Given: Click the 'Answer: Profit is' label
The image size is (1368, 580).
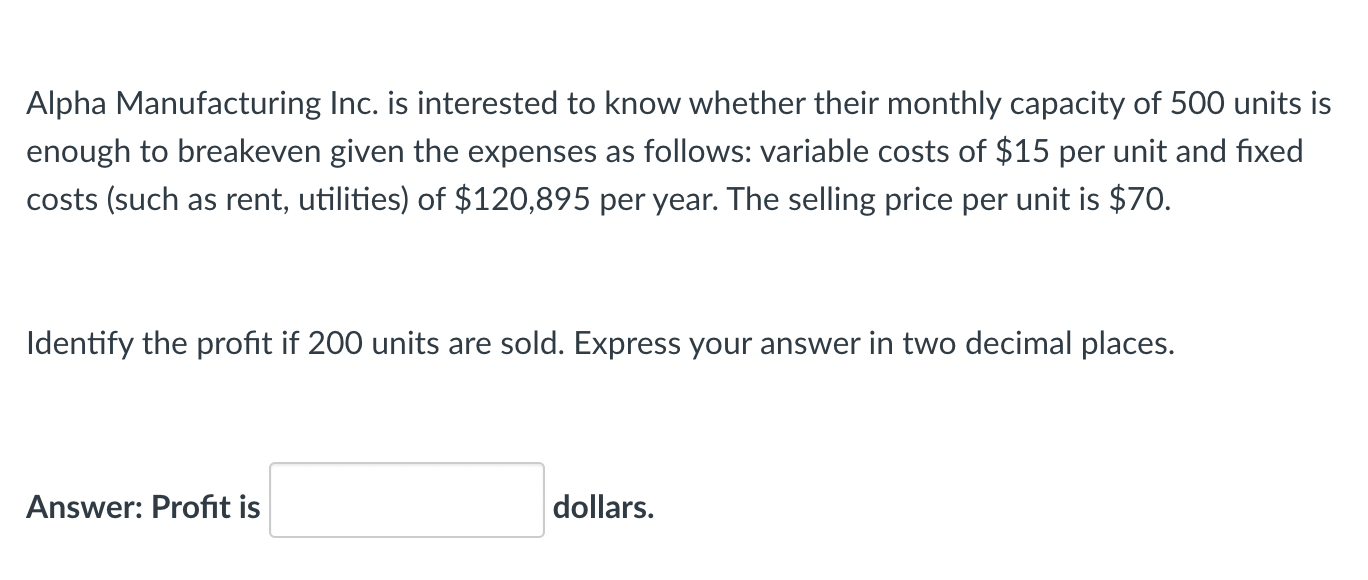Looking at the screenshot, I should 143,508.
